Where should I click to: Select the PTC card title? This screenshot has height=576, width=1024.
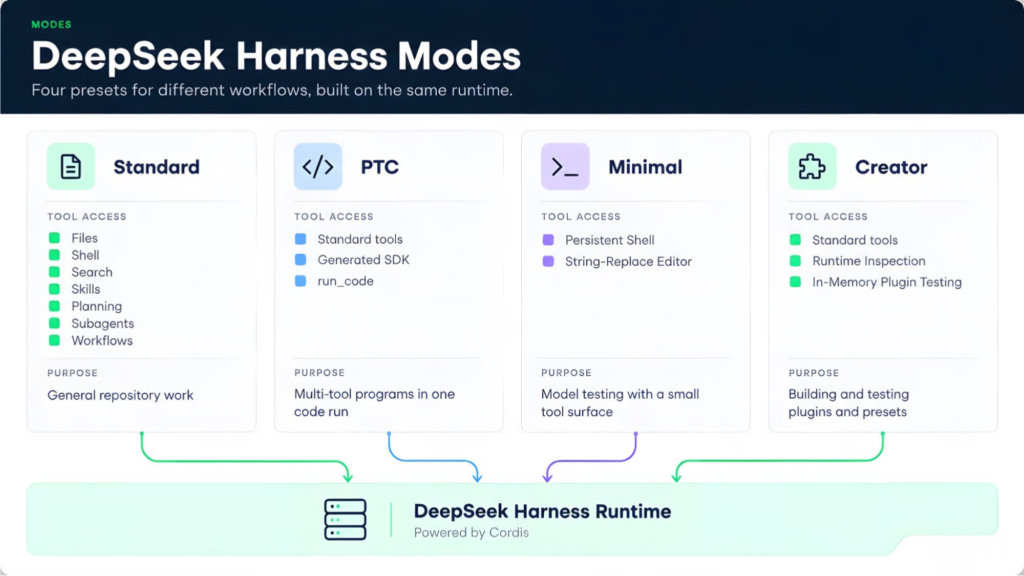pyautogui.click(x=379, y=167)
